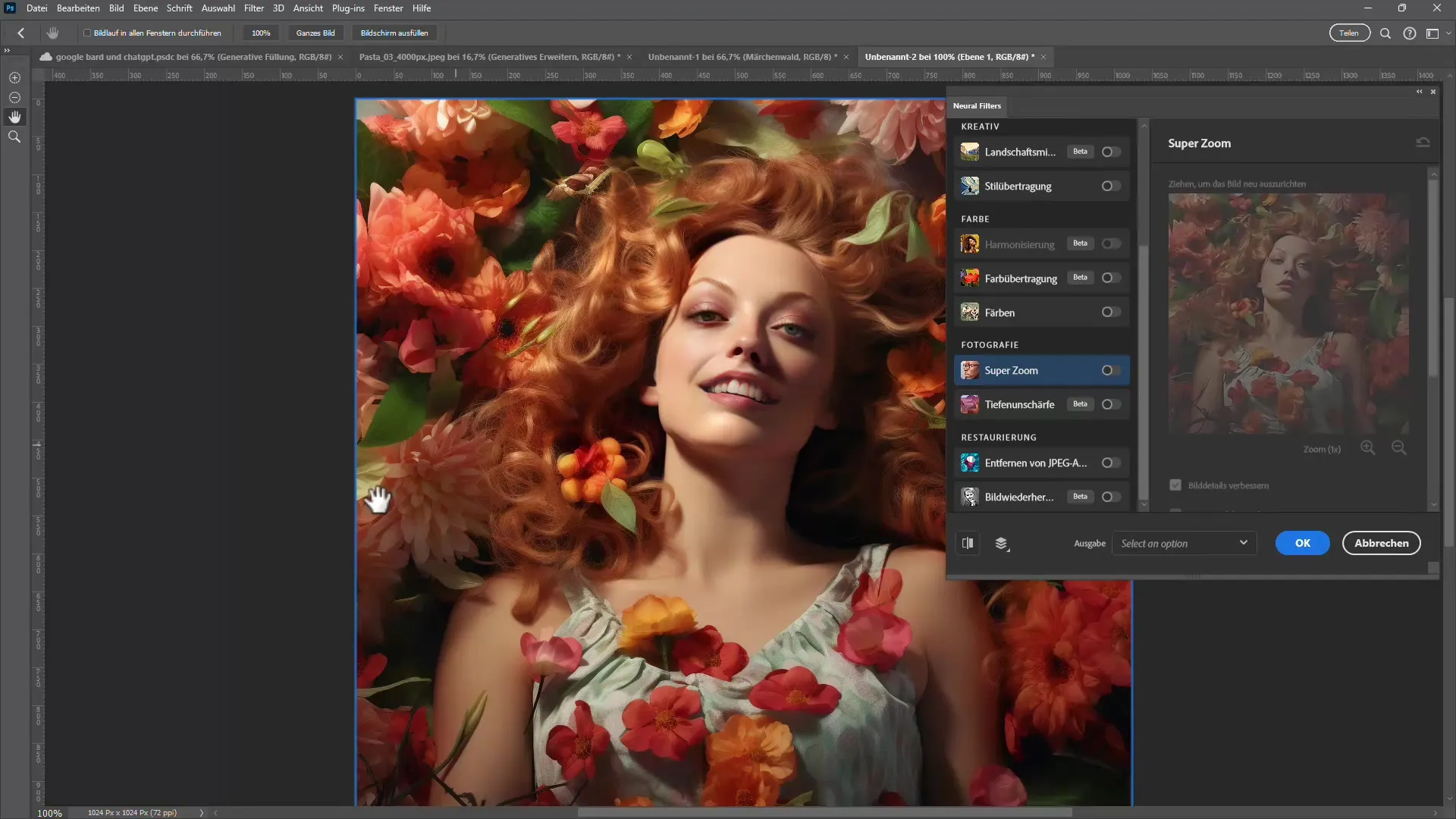Click the Farbübertragung filter icon
The width and height of the screenshot is (1456, 819).
[970, 278]
